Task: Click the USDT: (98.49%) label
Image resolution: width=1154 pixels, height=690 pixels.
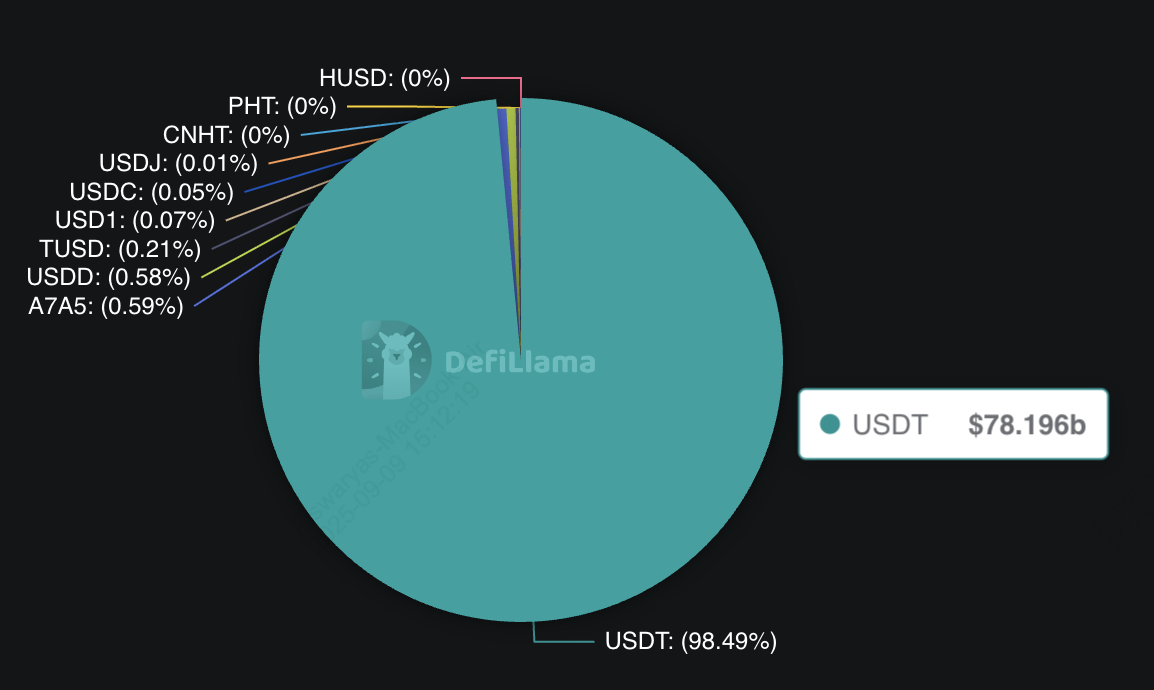Action: pos(690,641)
